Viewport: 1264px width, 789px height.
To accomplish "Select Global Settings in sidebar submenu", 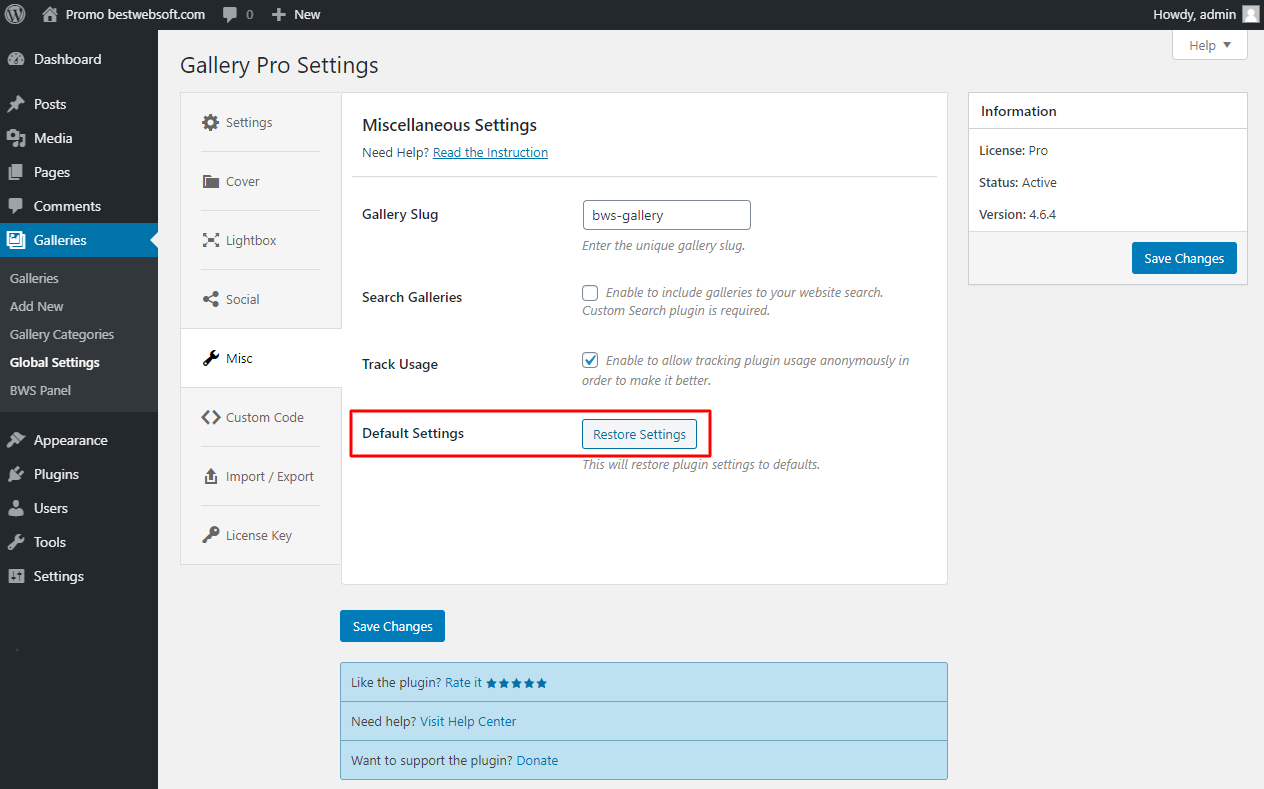I will (x=55, y=362).
